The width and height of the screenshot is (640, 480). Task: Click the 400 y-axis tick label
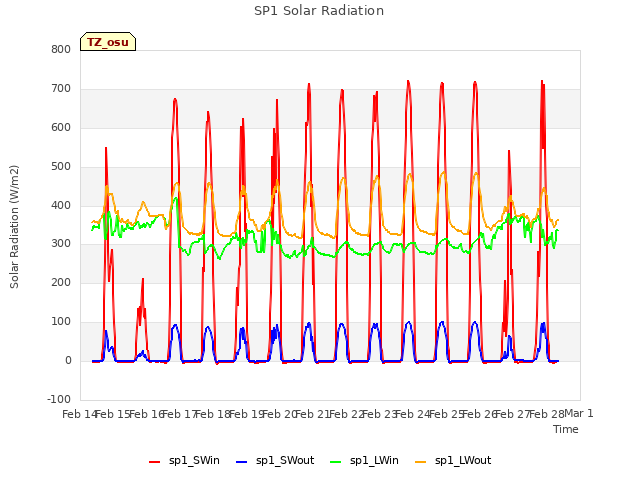[61, 205]
